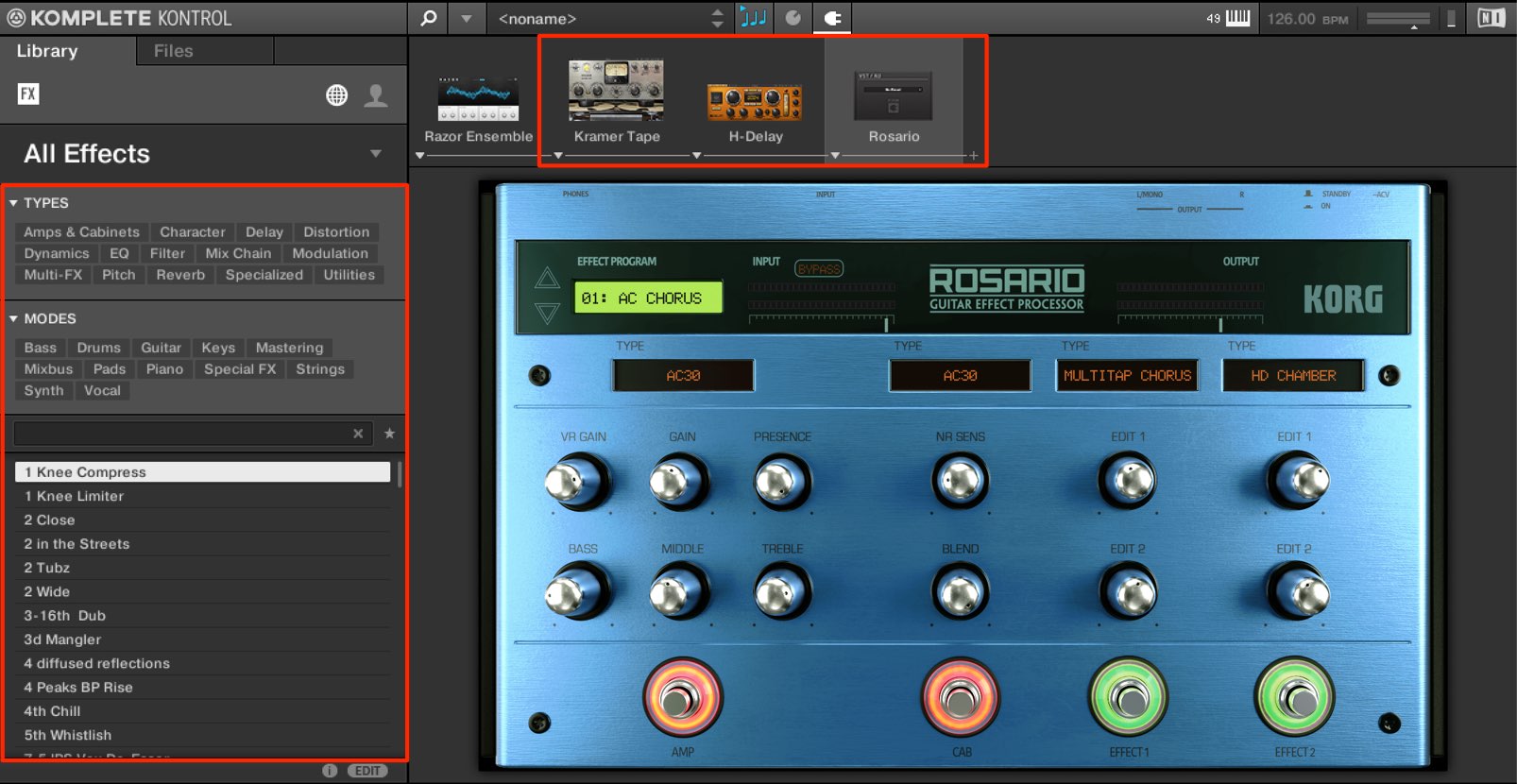Click the EDIT button at browser bottom
Screen dimensions: 1517x784
(x=367, y=771)
